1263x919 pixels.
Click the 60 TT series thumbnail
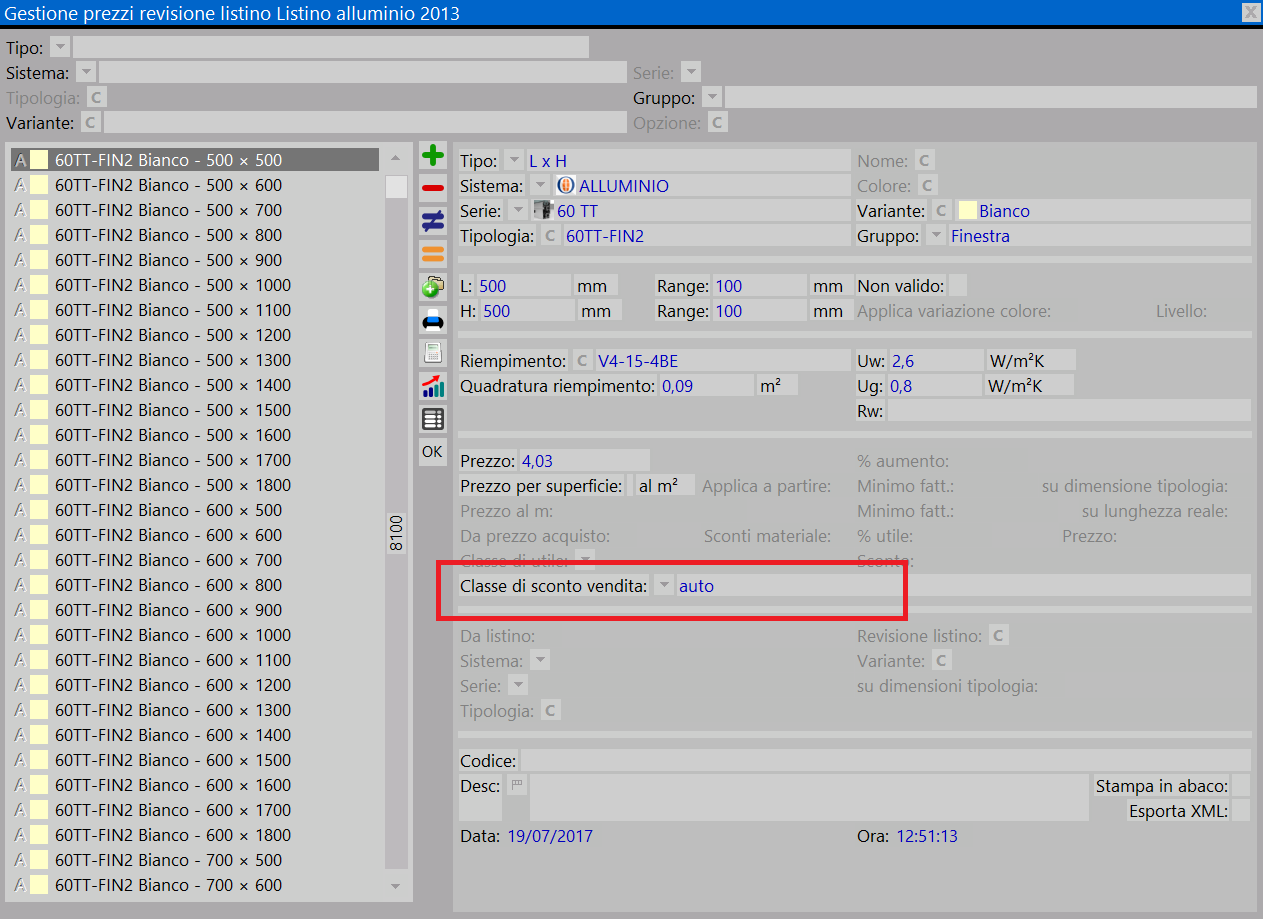[543, 211]
